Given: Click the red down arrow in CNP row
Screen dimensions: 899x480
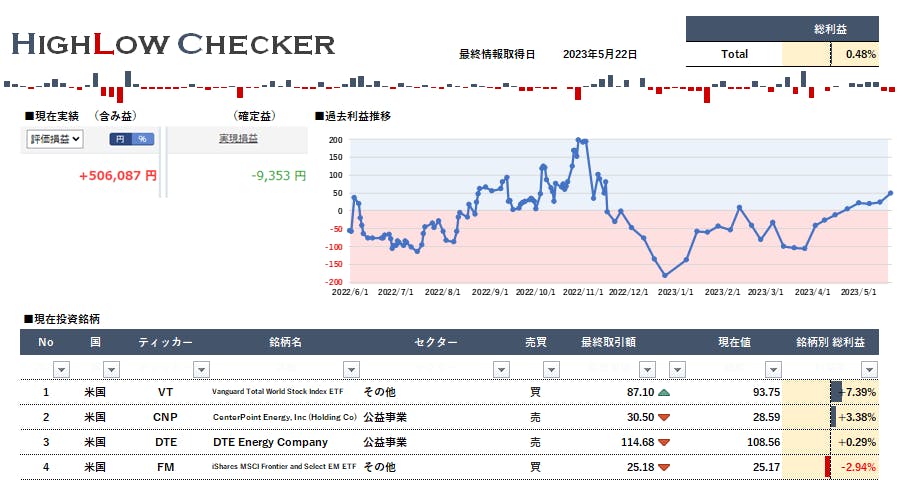Looking at the screenshot, I should [x=665, y=417].
